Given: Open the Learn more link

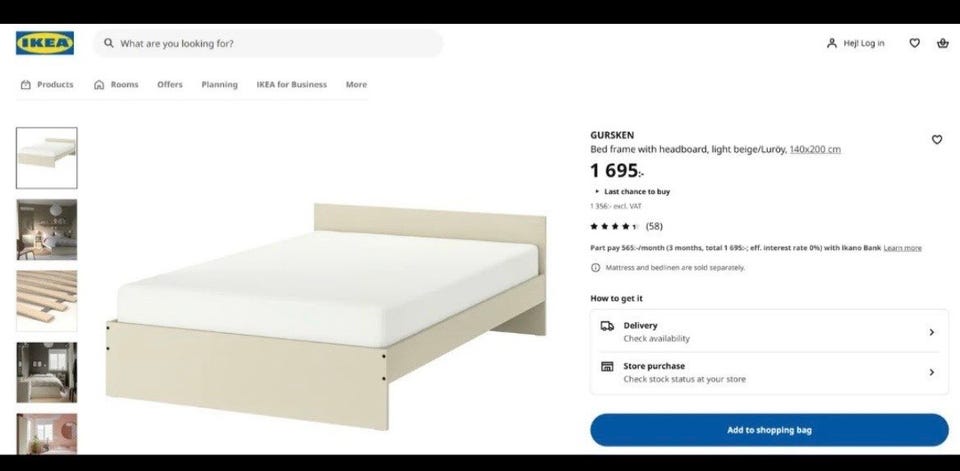Looking at the screenshot, I should tap(902, 248).
